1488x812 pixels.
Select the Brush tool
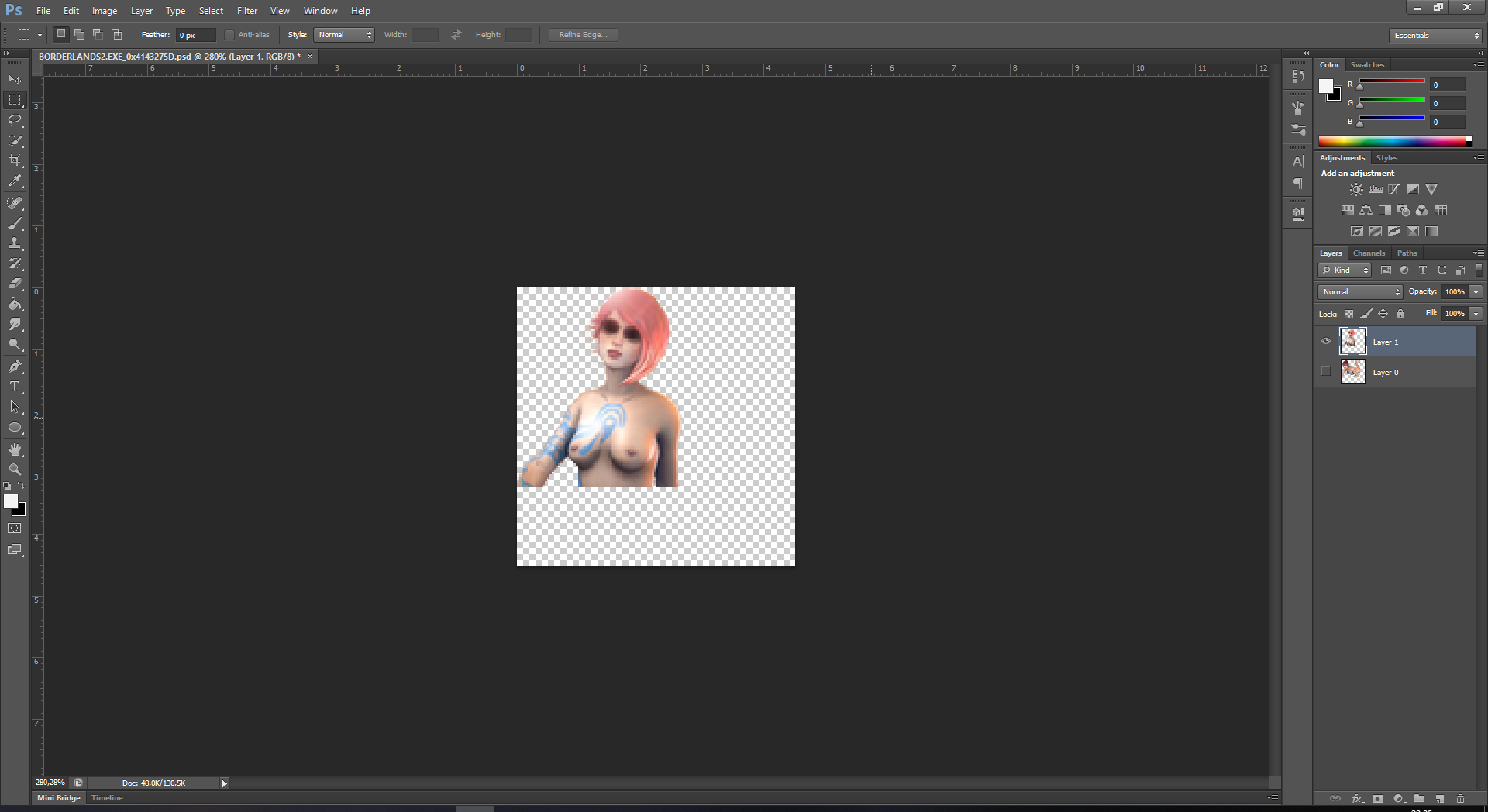15,223
